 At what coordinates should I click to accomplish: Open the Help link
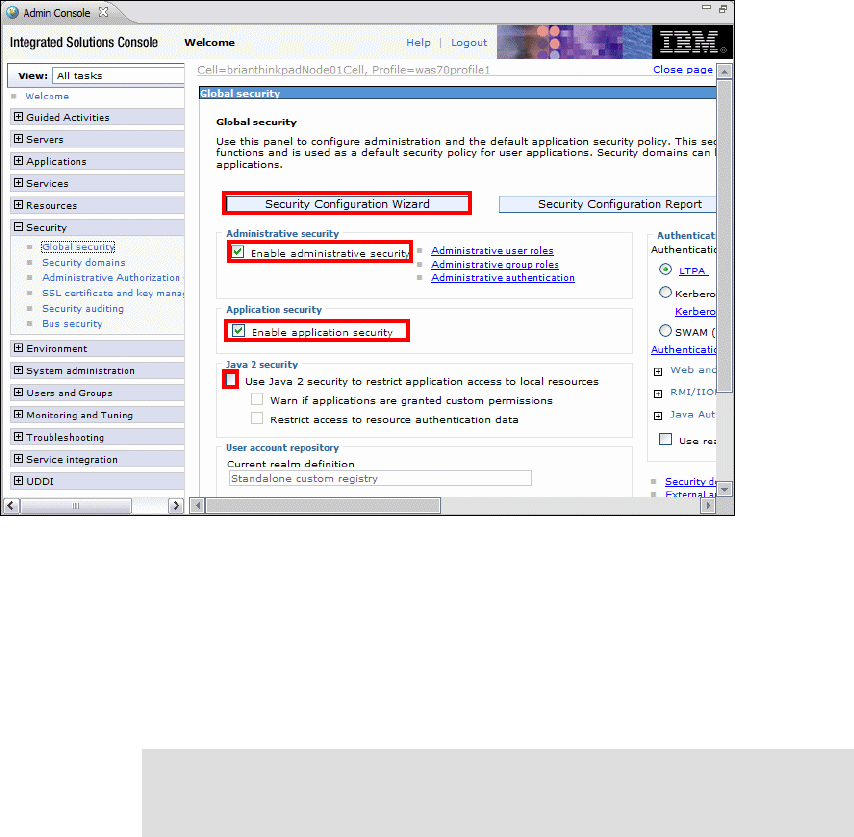pyautogui.click(x=418, y=42)
